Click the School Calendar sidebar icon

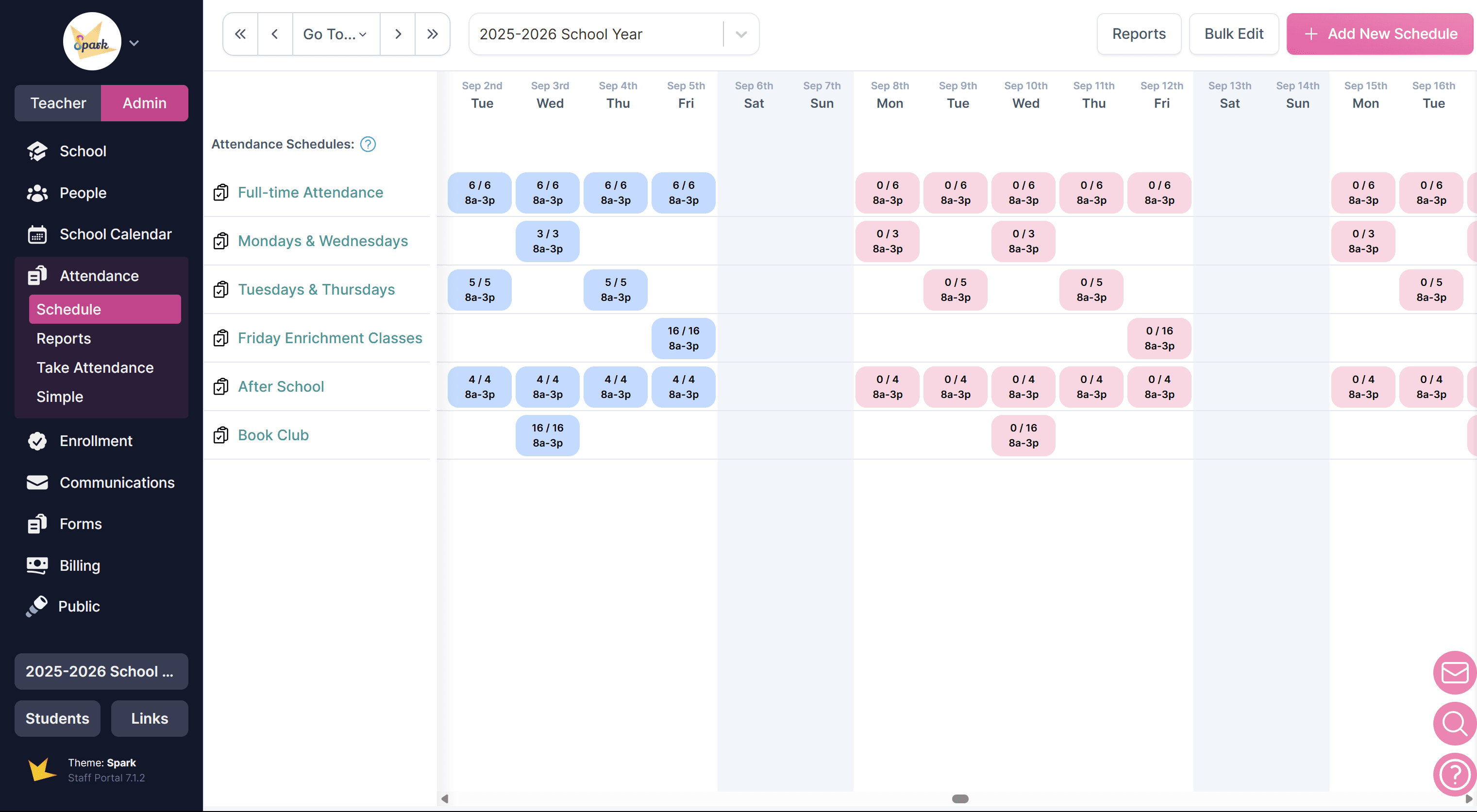coord(37,234)
